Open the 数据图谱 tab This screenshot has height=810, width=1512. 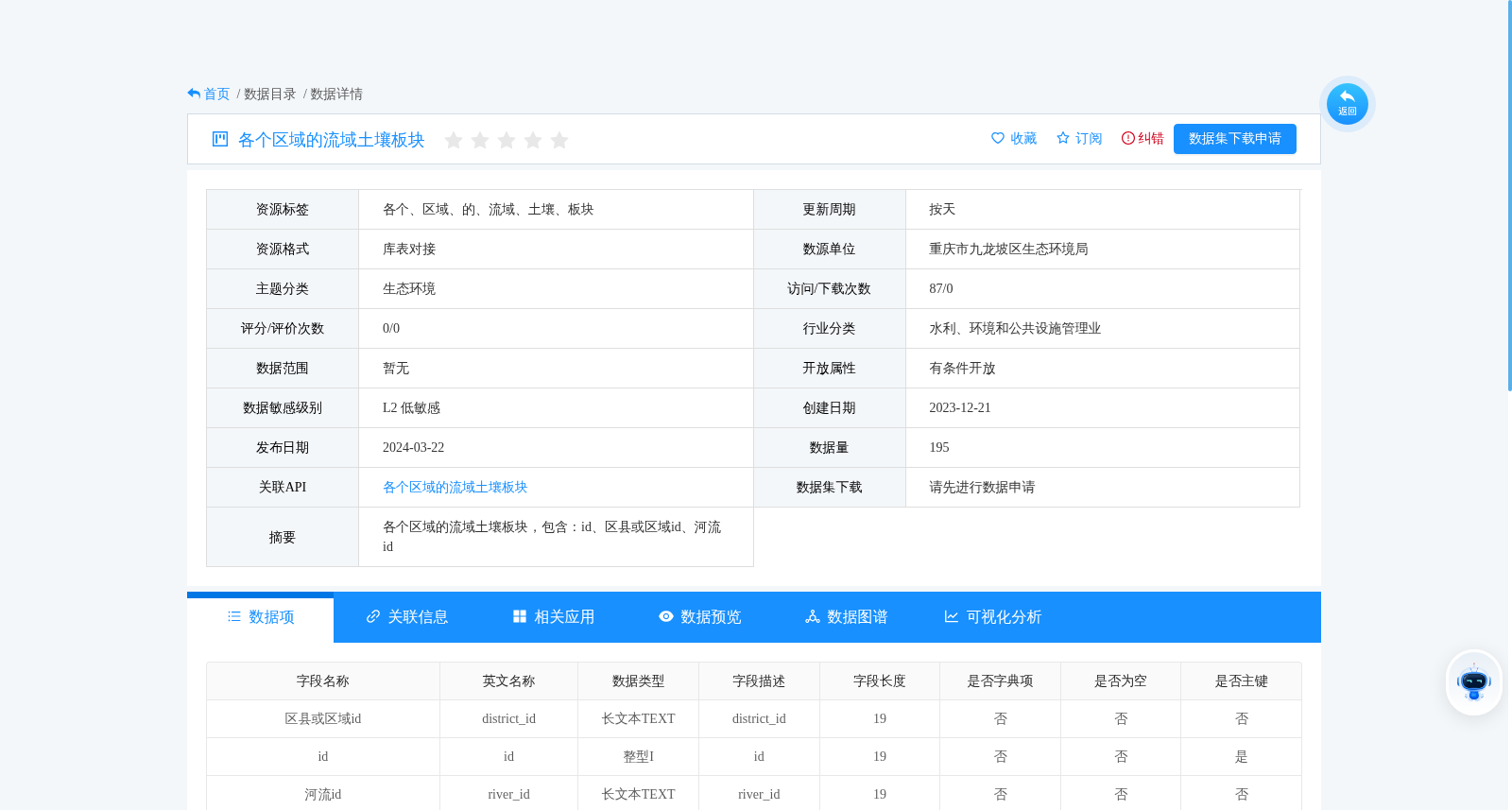847,617
